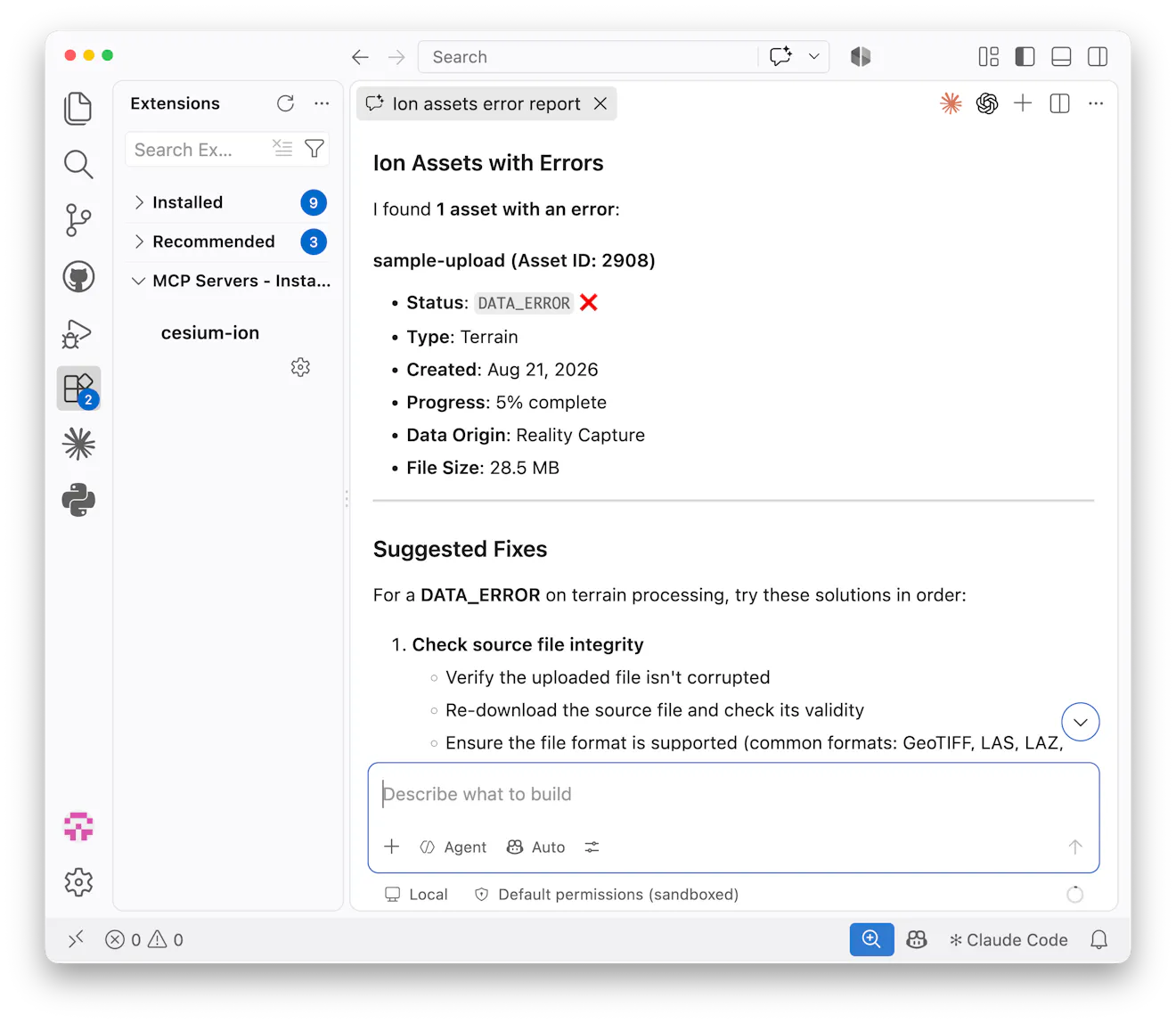The width and height of the screenshot is (1176, 1023).
Task: Open the cesium-ion server gear settings
Action: tap(300, 367)
